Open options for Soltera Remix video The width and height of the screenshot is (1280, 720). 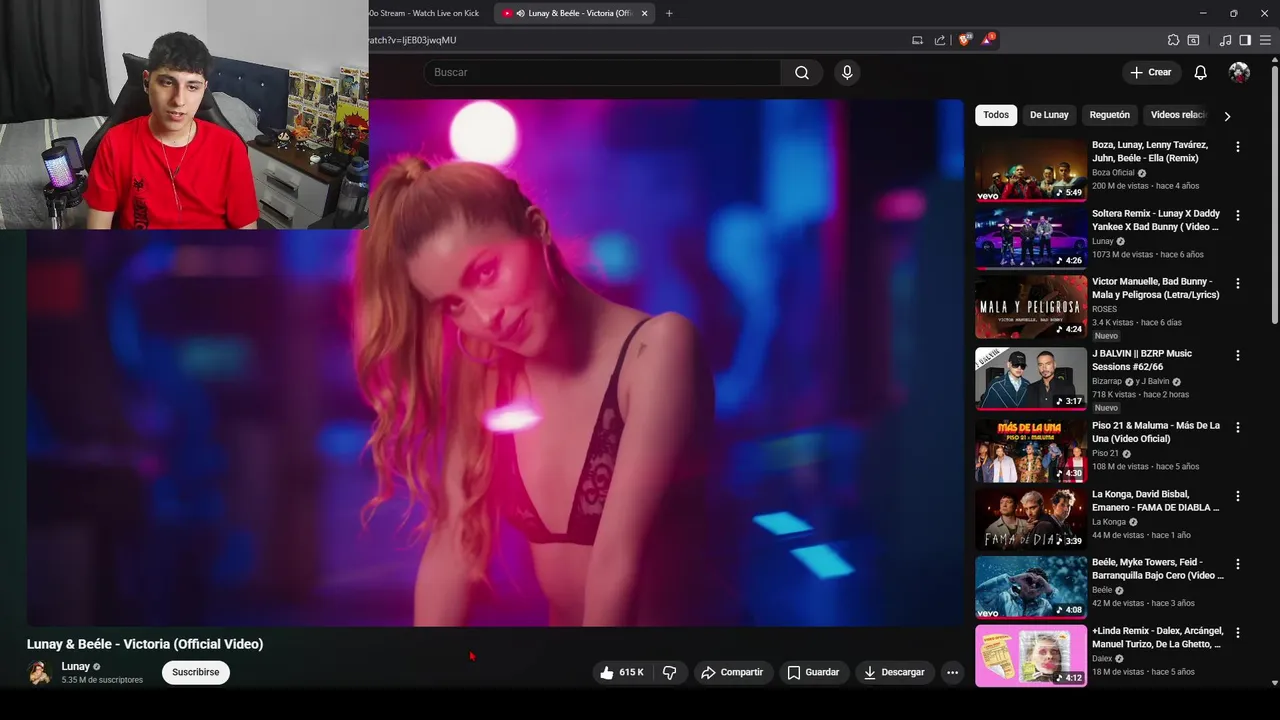(x=1238, y=215)
